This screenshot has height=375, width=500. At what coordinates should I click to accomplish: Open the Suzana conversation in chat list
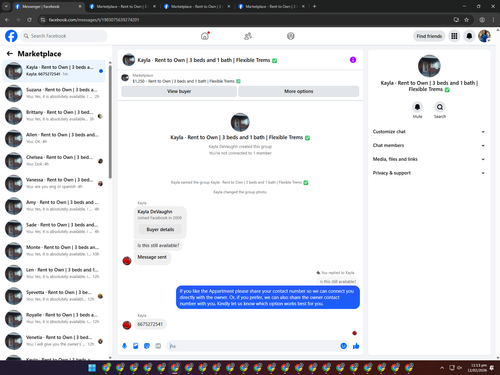[x=54, y=93]
